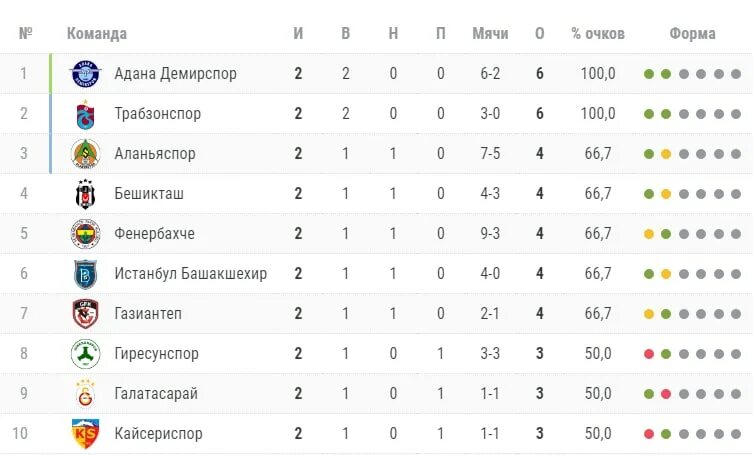Viewport: 753px width, 455px height.
Task: Sort by % очков column header
Action: (598, 33)
